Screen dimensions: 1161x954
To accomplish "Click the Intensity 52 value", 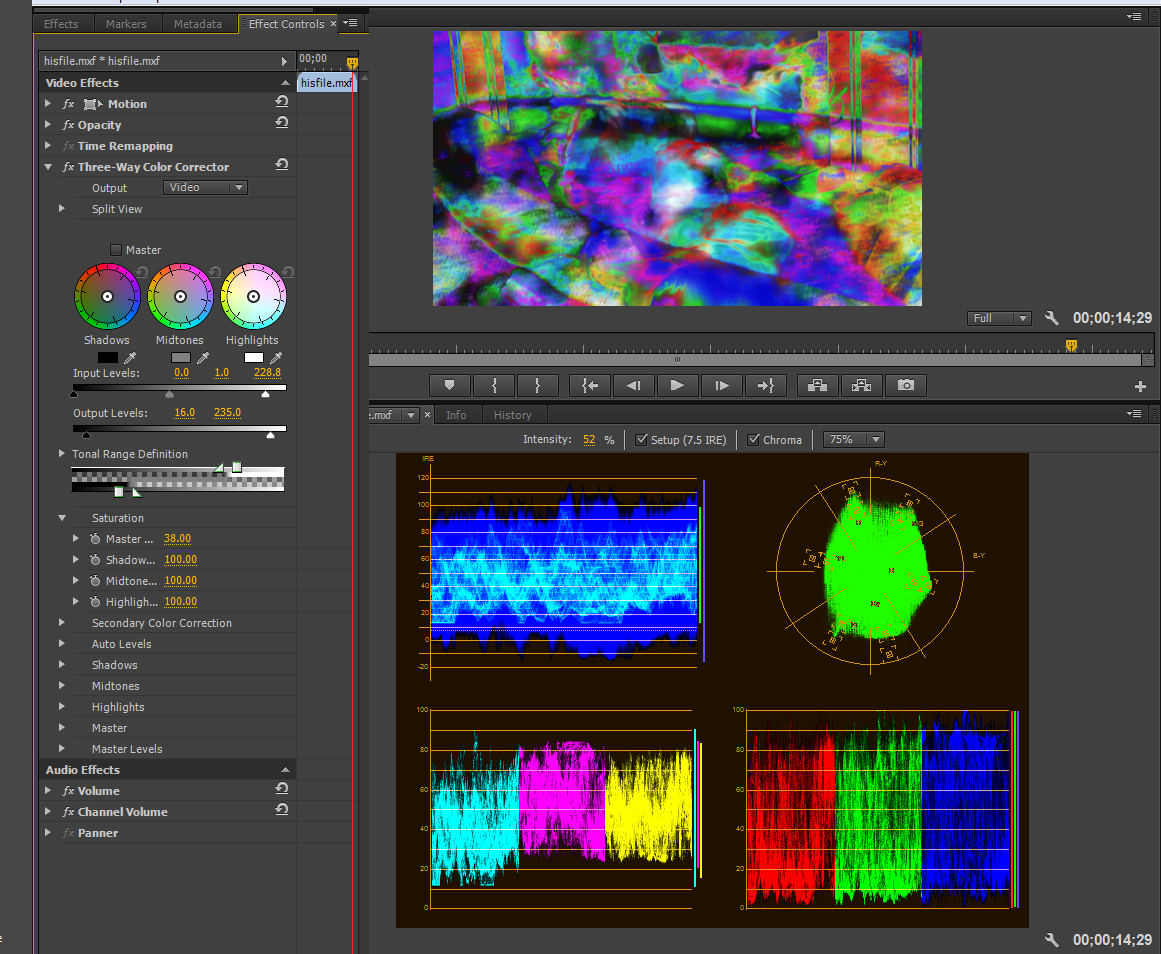I will click(589, 440).
